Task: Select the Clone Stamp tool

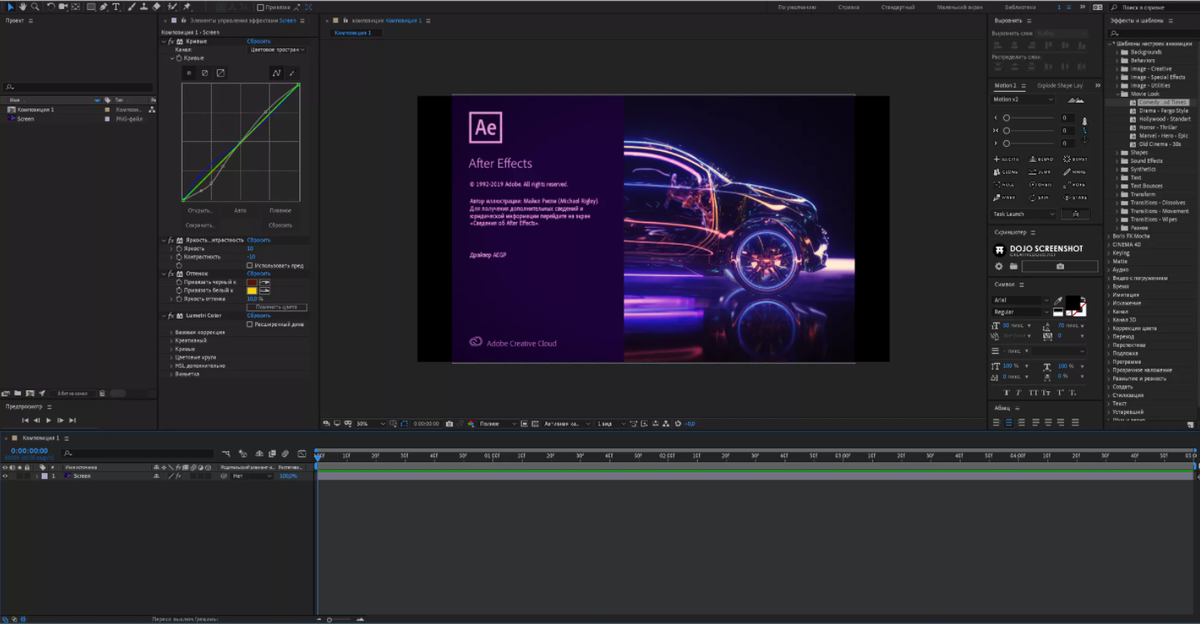Action: pyautogui.click(x=143, y=6)
